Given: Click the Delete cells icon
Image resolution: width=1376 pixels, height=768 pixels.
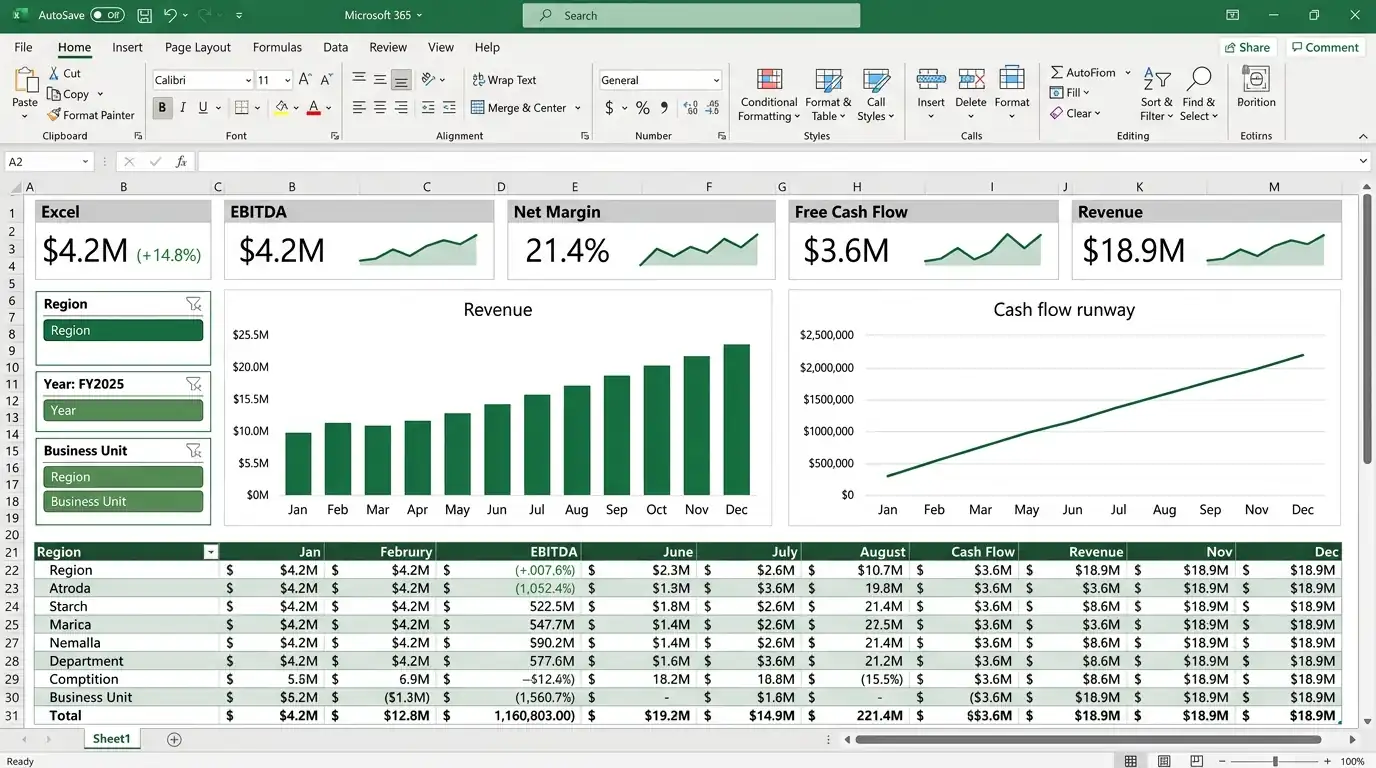Looking at the screenshot, I should (971, 81).
